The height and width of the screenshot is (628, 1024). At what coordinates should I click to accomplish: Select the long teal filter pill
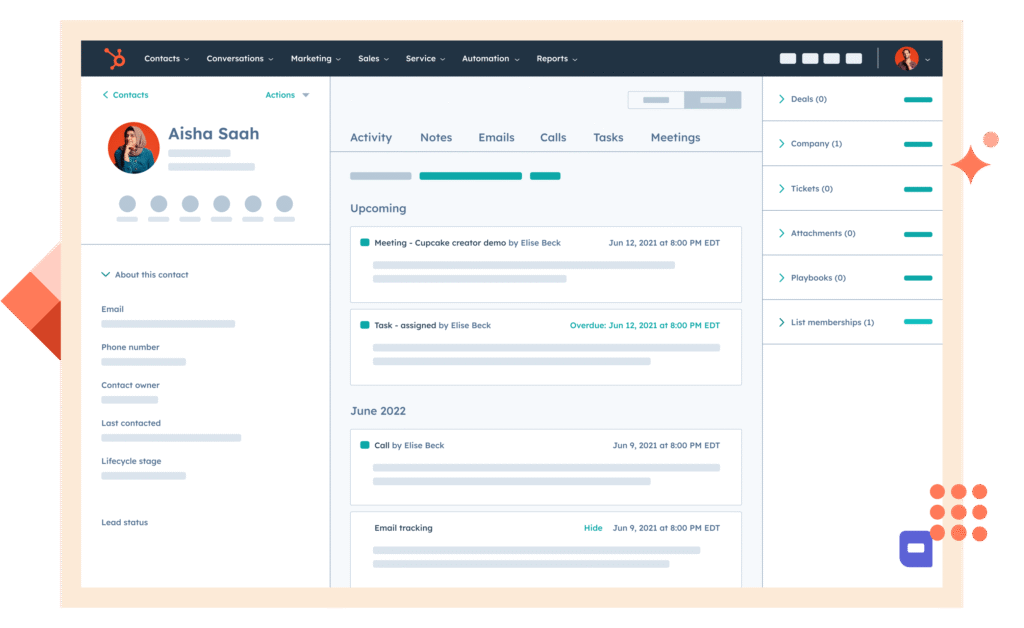coord(470,176)
